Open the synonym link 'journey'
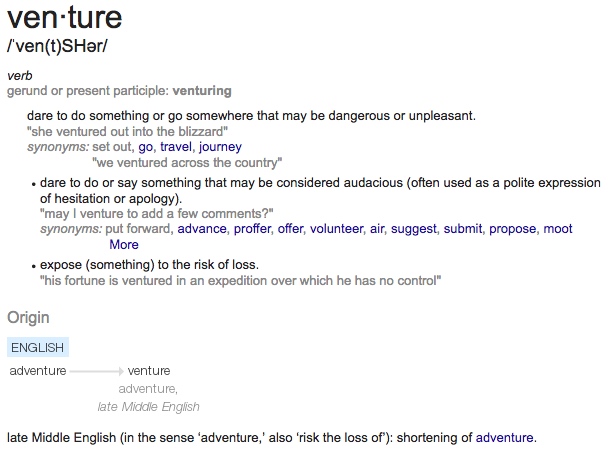This screenshot has height=452, width=610. pos(220,147)
